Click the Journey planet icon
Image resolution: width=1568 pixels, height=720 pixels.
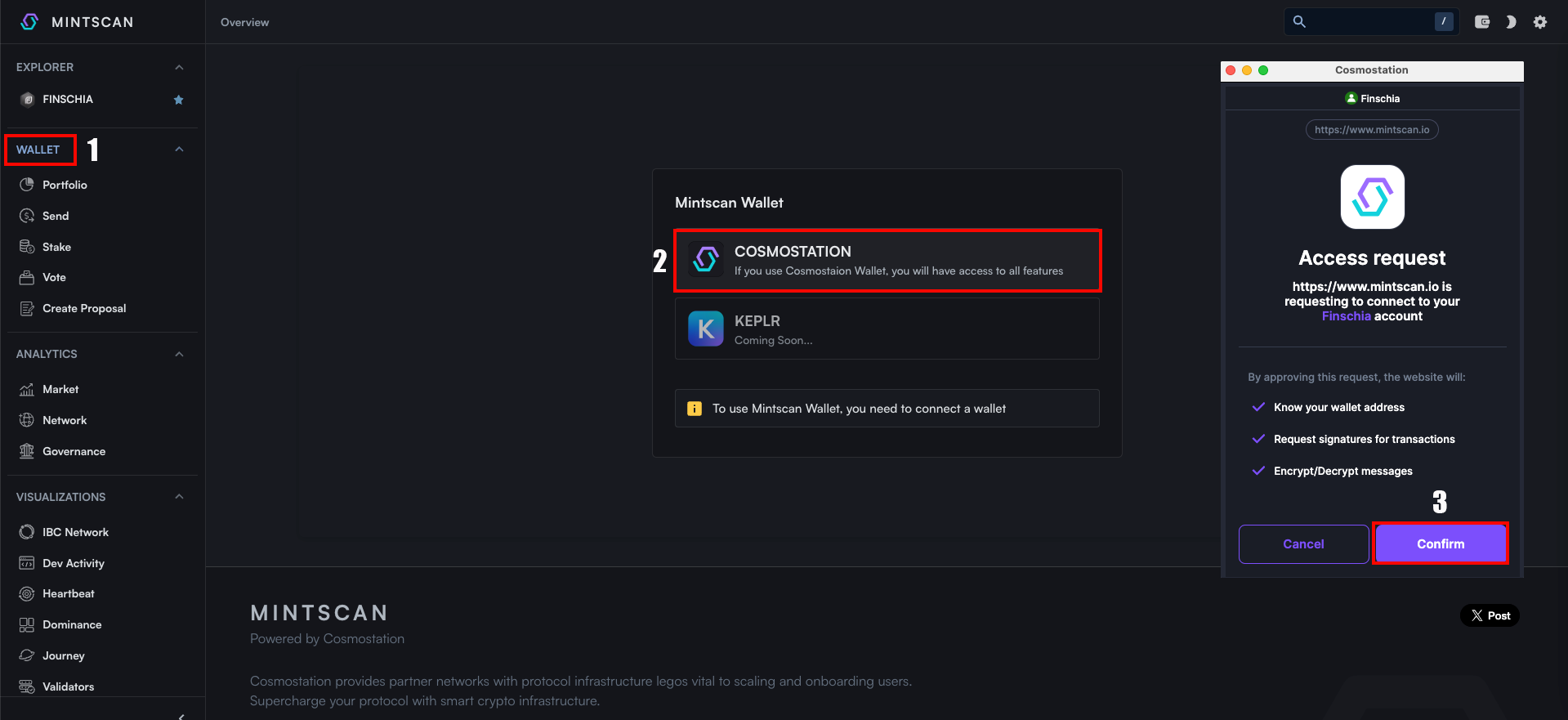tap(27, 655)
